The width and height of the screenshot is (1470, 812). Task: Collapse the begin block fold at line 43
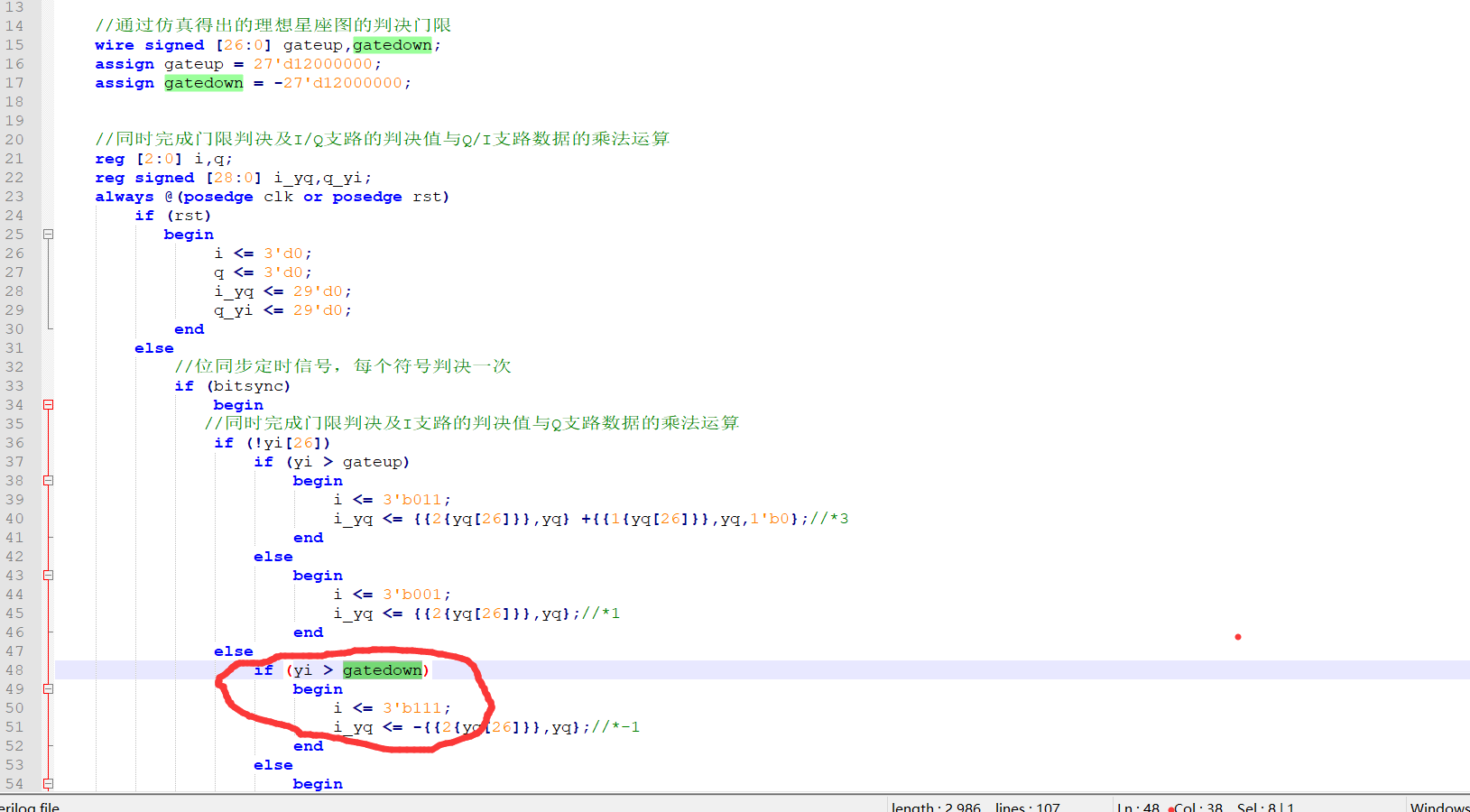tap(49, 576)
